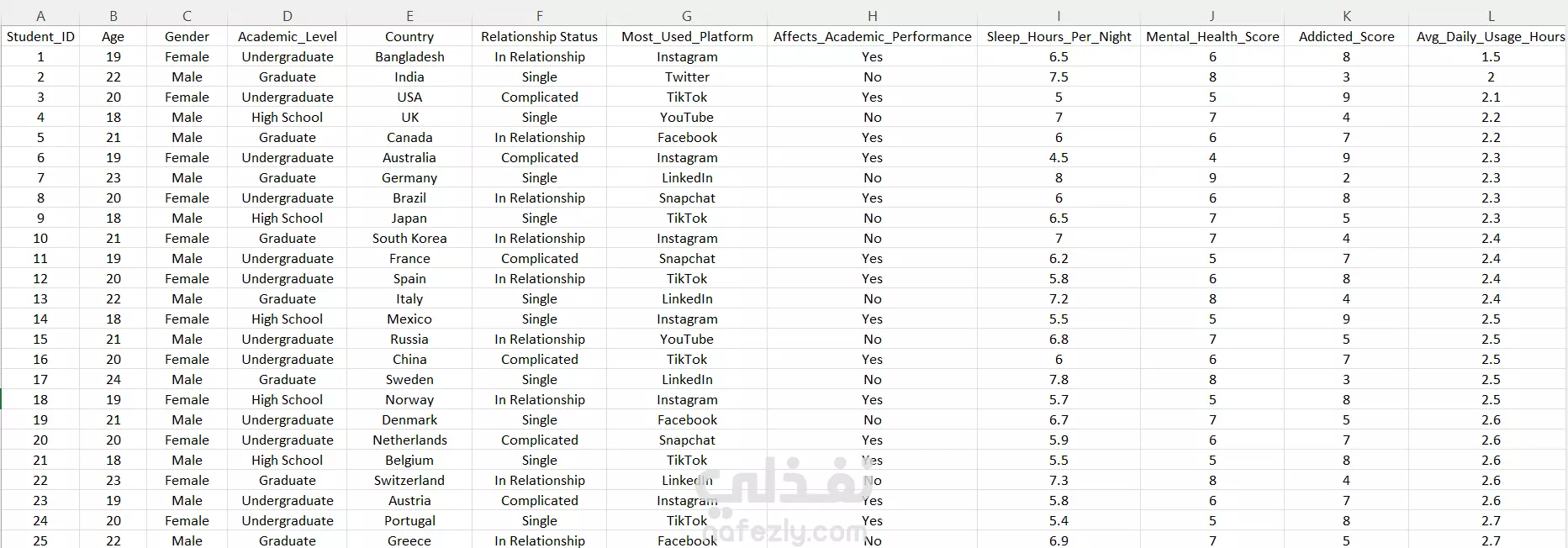Select the Russia country cell

409,339
